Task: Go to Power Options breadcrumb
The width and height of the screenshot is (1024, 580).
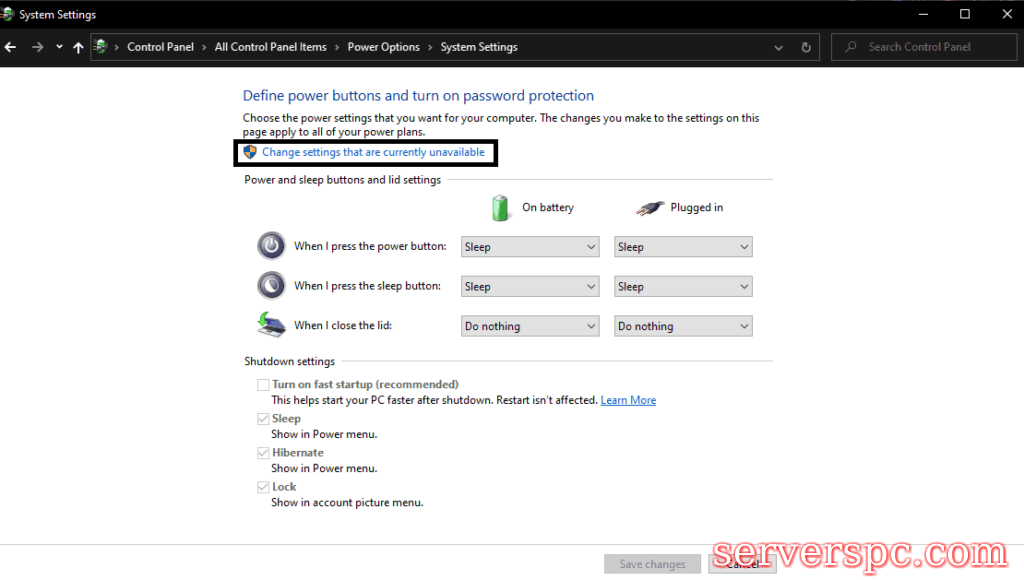Action: (x=383, y=47)
